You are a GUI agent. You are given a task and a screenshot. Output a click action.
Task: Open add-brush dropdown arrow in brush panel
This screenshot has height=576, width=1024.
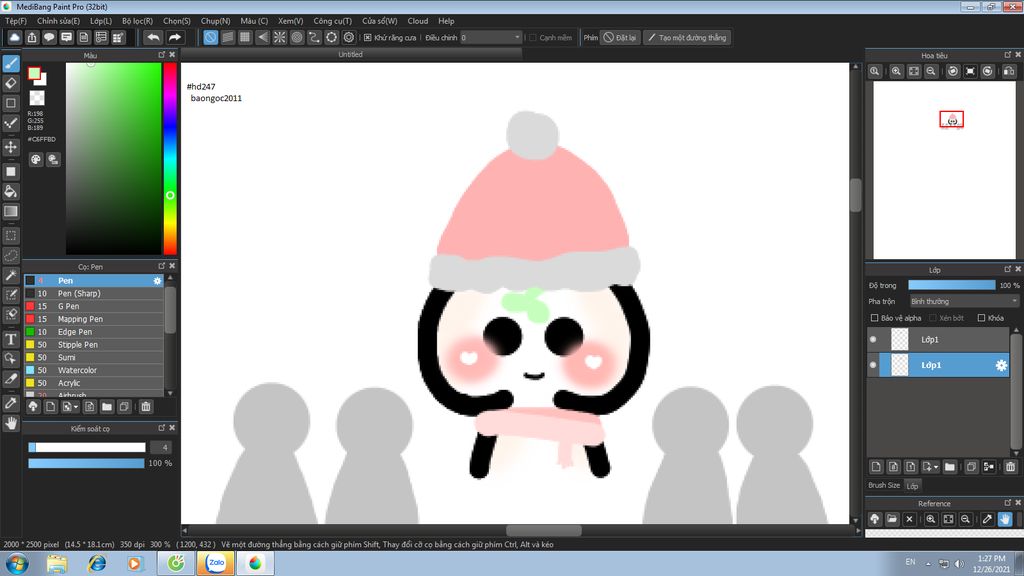coord(76,407)
